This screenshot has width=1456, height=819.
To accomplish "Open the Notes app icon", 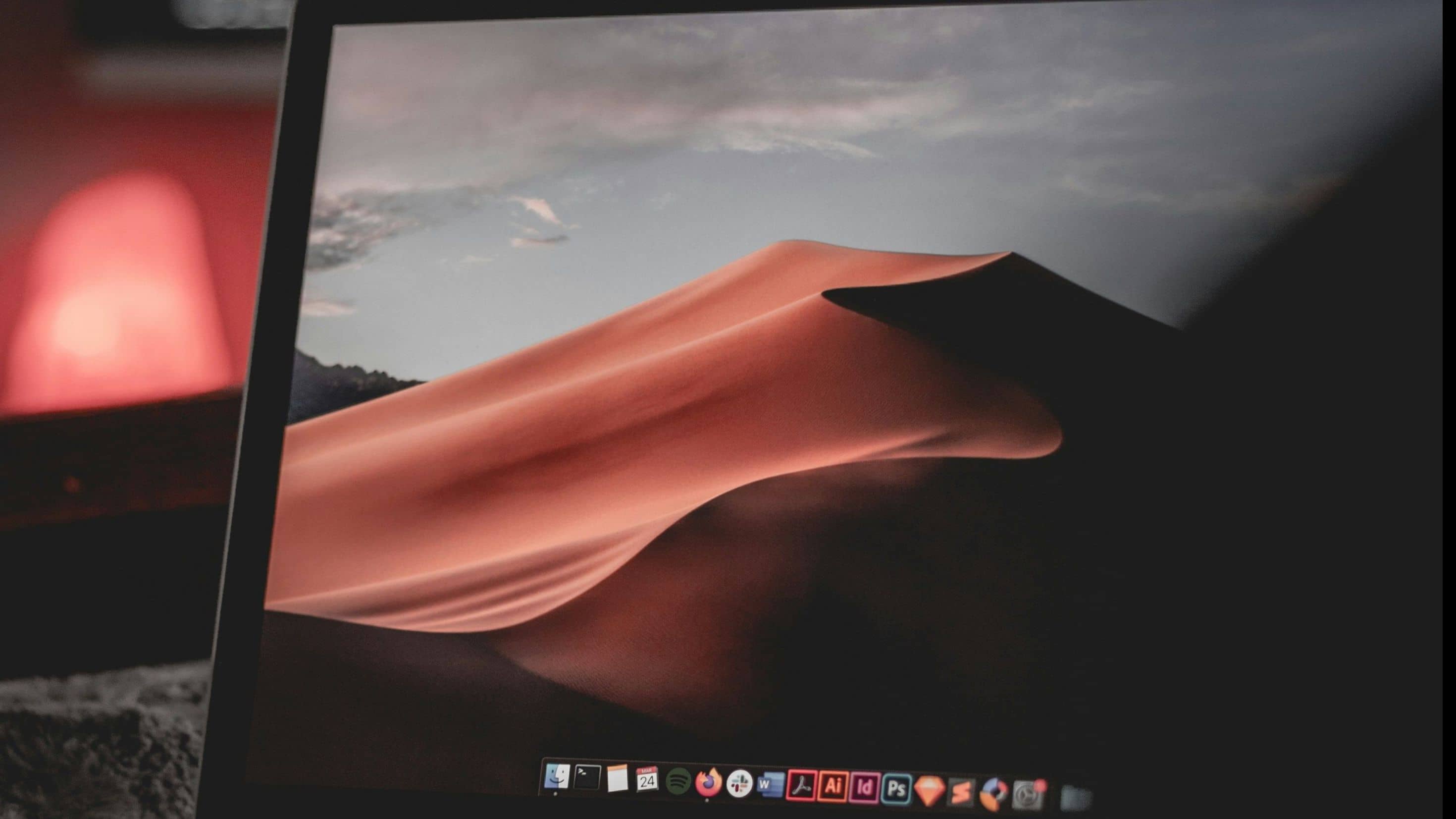I will click(617, 779).
